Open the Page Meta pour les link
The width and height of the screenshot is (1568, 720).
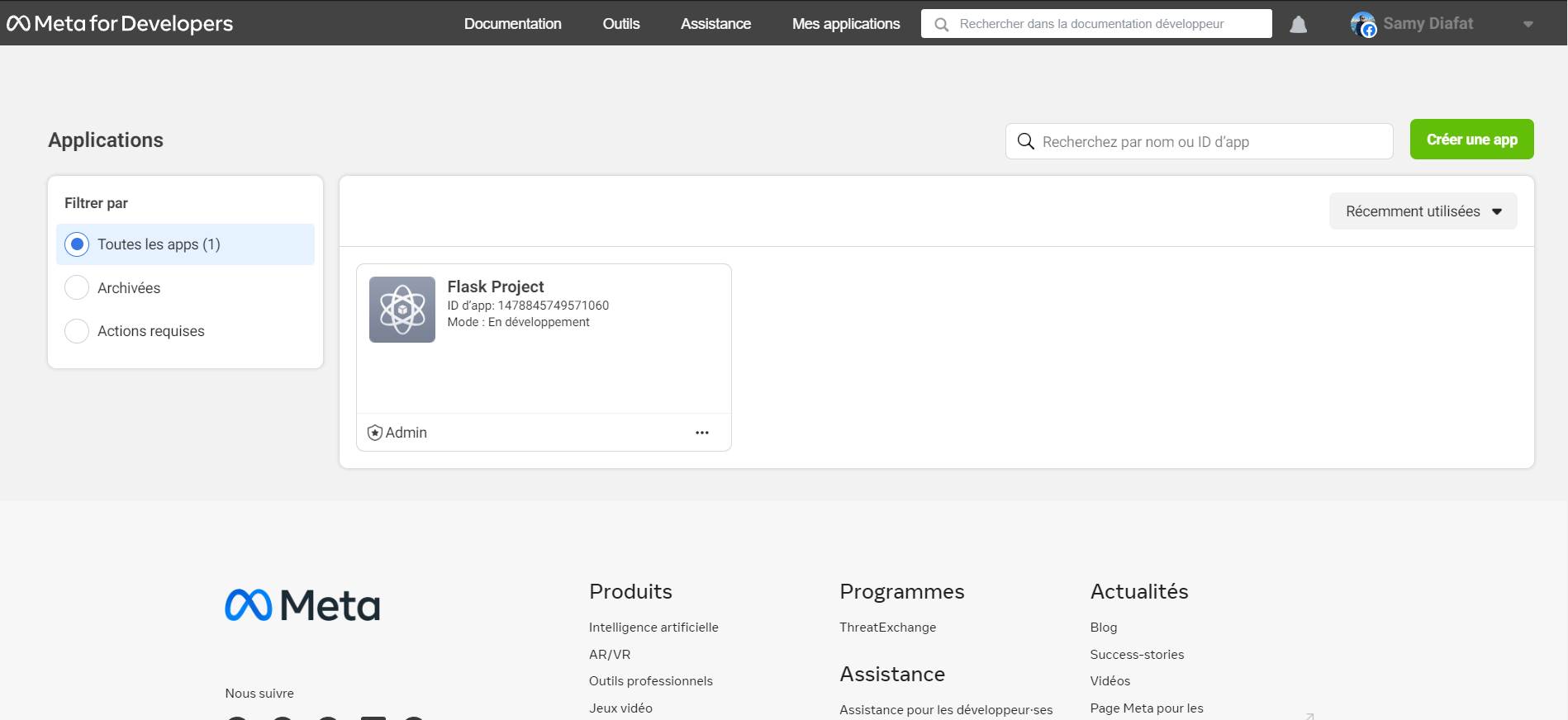[x=1147, y=708]
